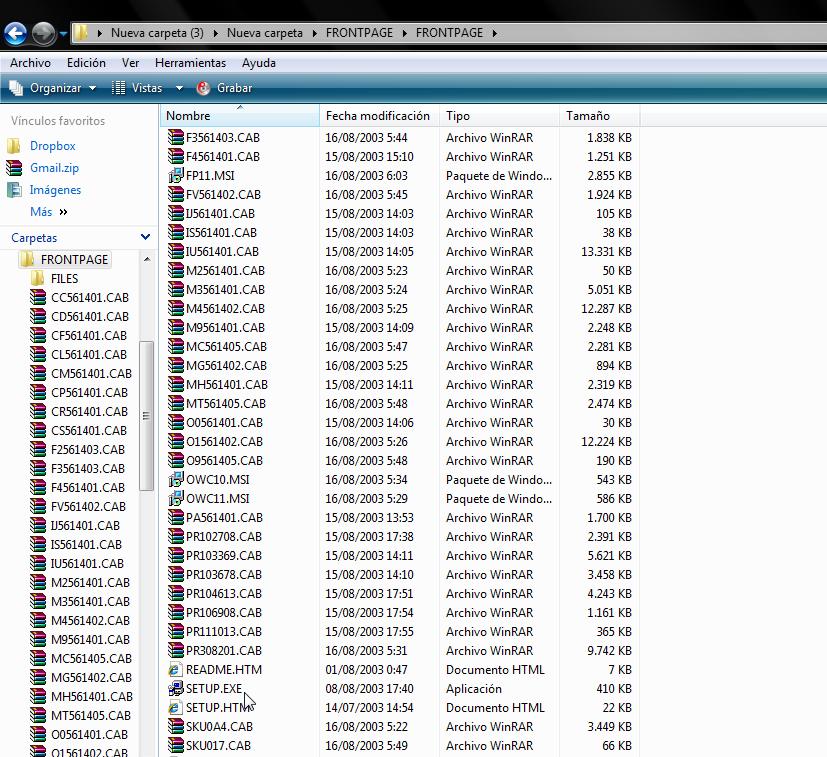The height and width of the screenshot is (757, 827).
Task: Sort by Tamaño column header
Action: 599,116
